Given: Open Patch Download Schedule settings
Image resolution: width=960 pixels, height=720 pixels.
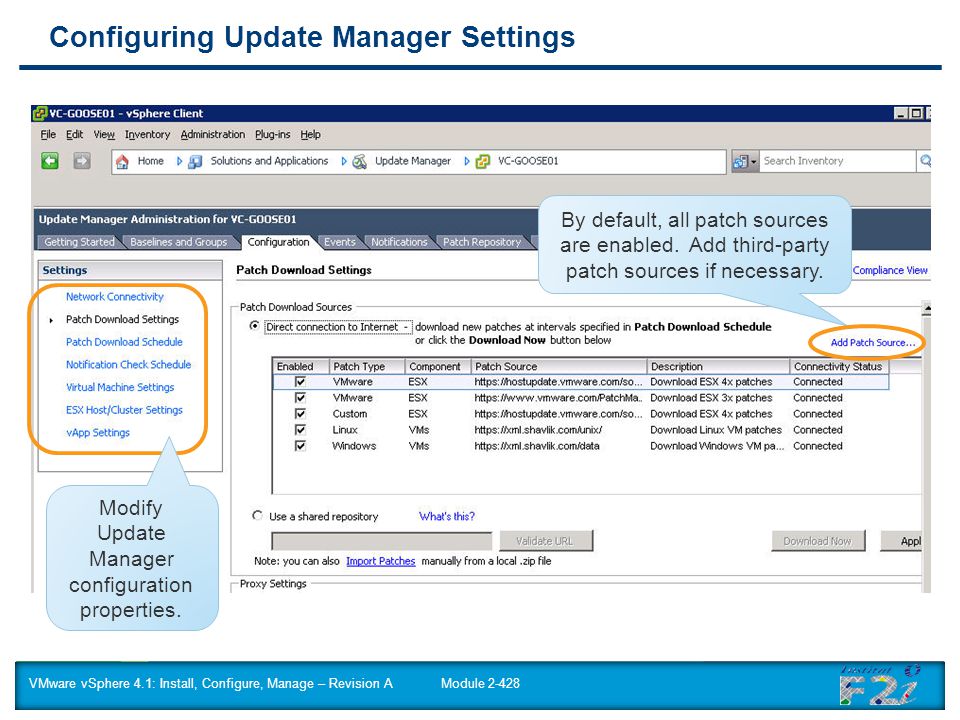Looking at the screenshot, I should (x=124, y=342).
